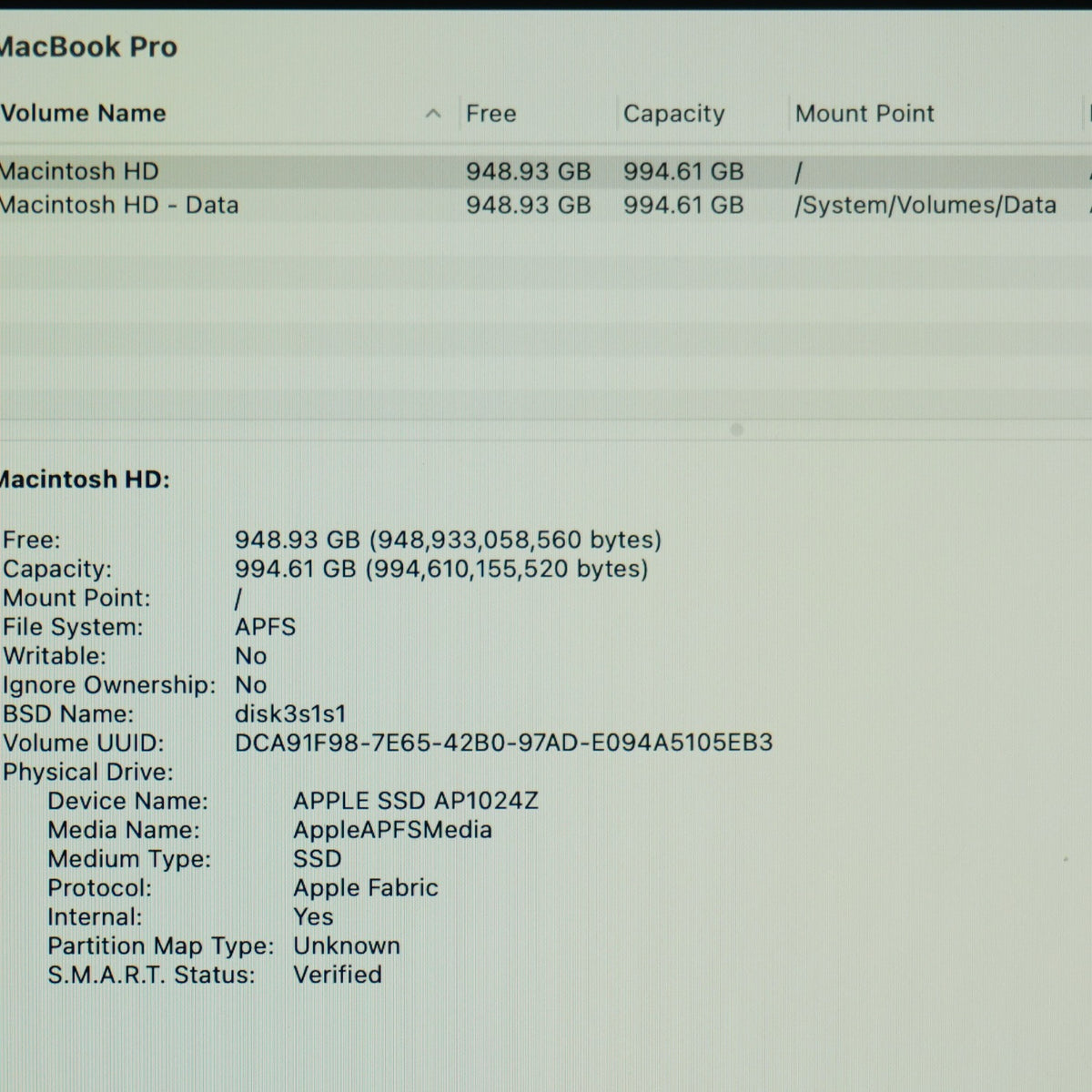This screenshot has height=1092, width=1092.
Task: Click the Device Name APPLE SSD AP1024Z
Action: [416, 801]
